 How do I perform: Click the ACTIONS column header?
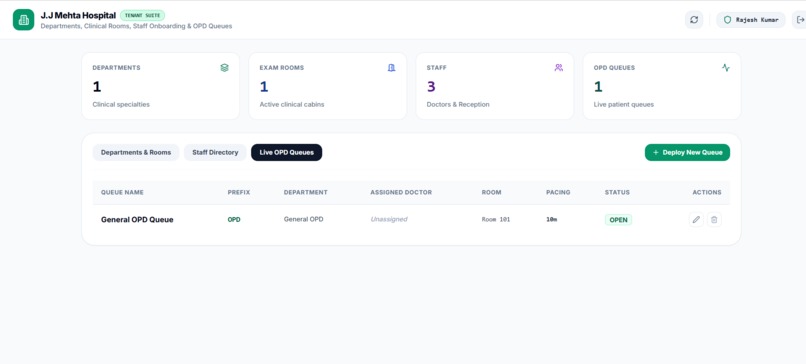pos(707,192)
